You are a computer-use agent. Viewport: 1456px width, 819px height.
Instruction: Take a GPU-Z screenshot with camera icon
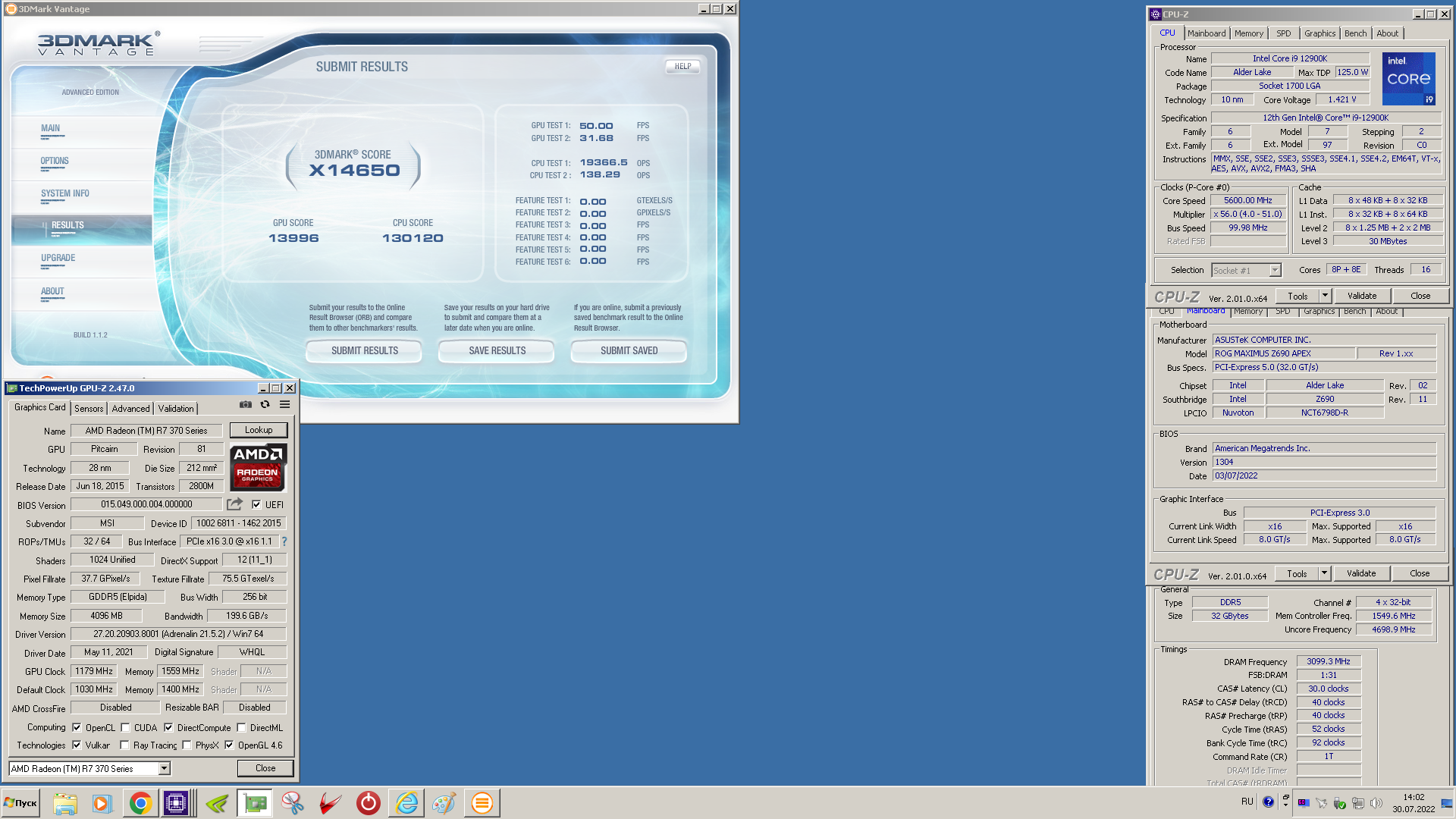245,405
